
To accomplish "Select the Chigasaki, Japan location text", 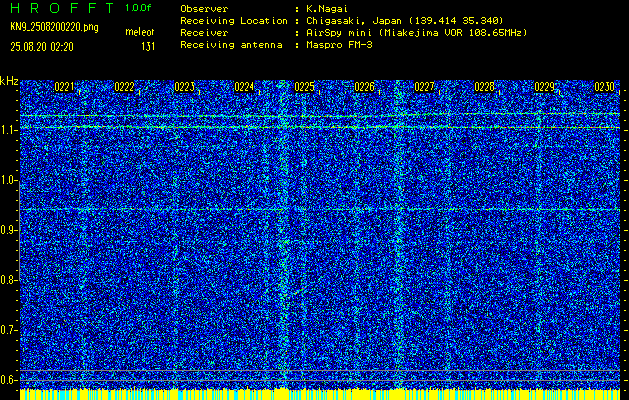I will tap(405, 20).
